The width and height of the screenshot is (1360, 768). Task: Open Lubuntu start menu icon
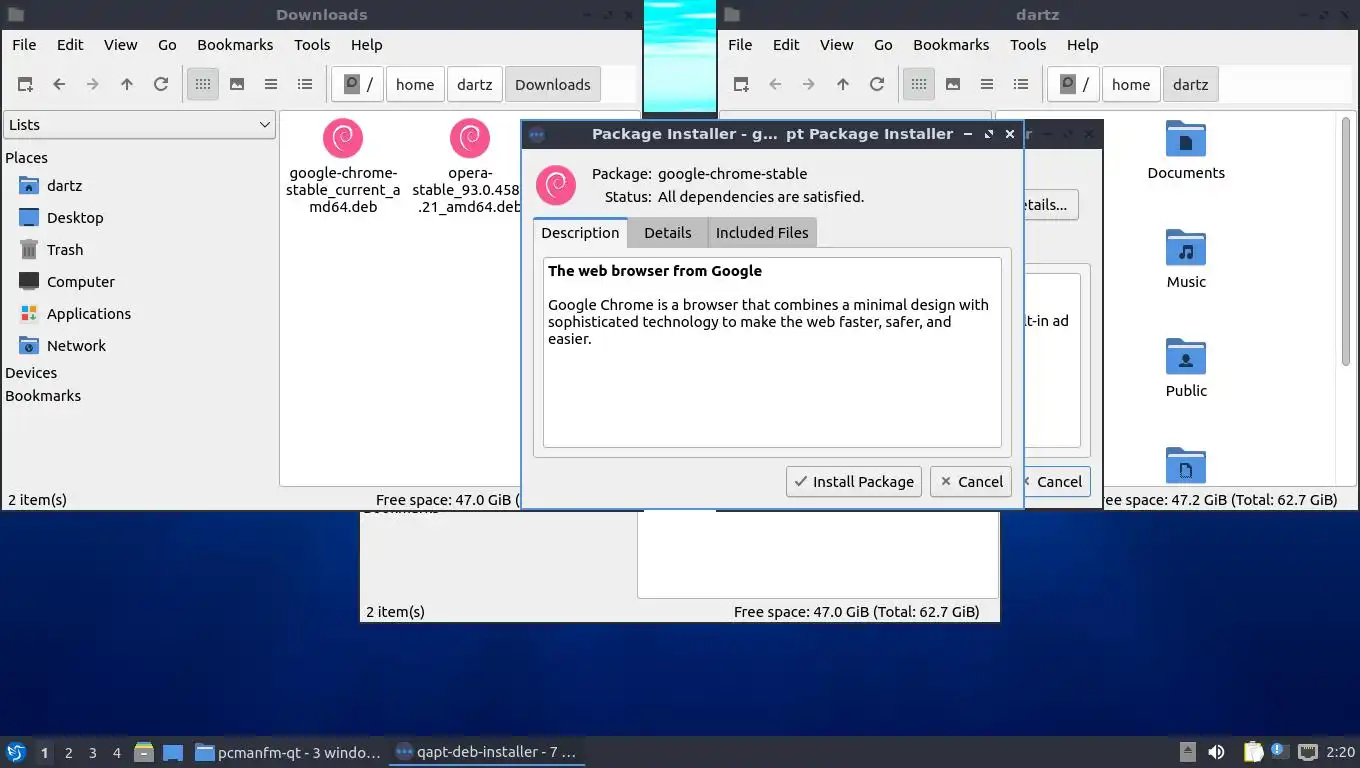point(15,752)
